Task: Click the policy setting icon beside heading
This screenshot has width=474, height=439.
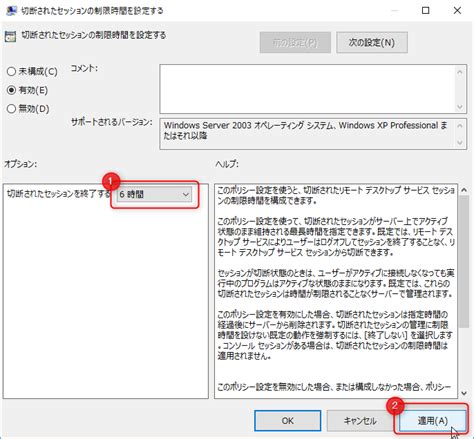Action: 10,36
